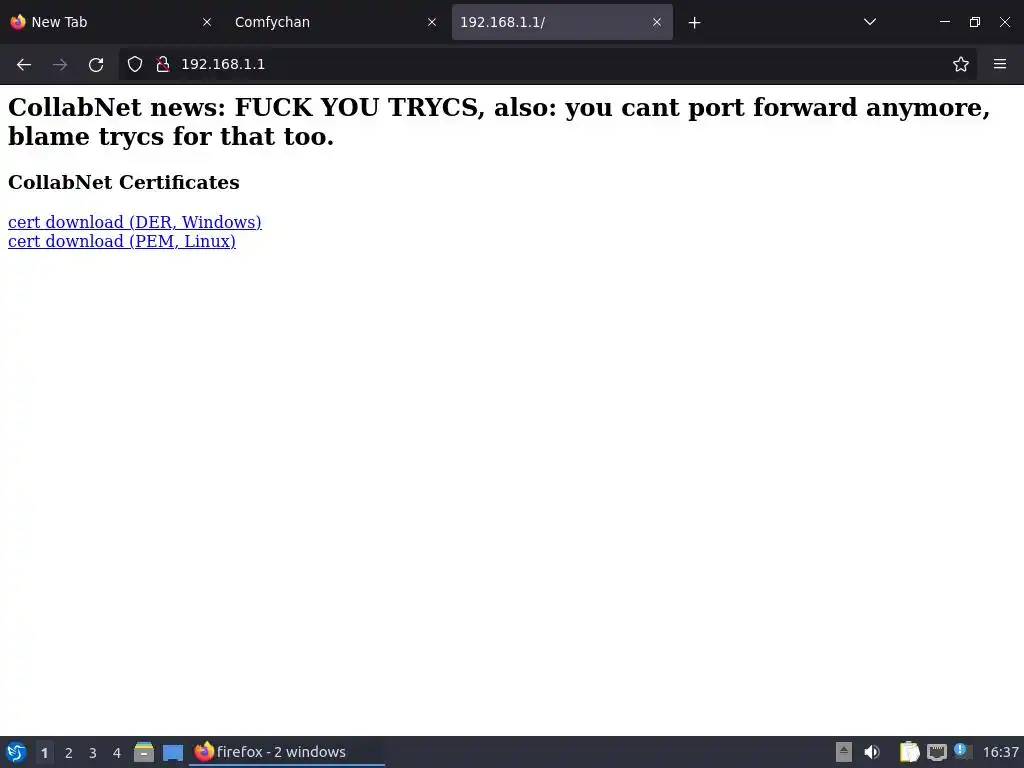Screen dimensions: 1024x768
Task: Open the clipboard manager tray icon
Action: click(x=909, y=752)
